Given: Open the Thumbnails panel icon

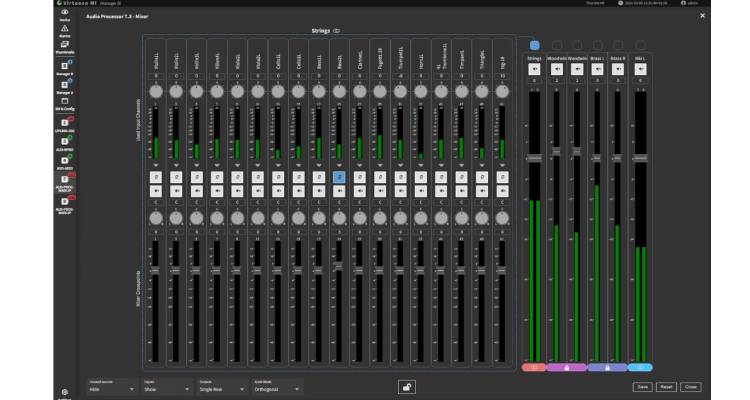Looking at the screenshot, I should pos(64,48).
